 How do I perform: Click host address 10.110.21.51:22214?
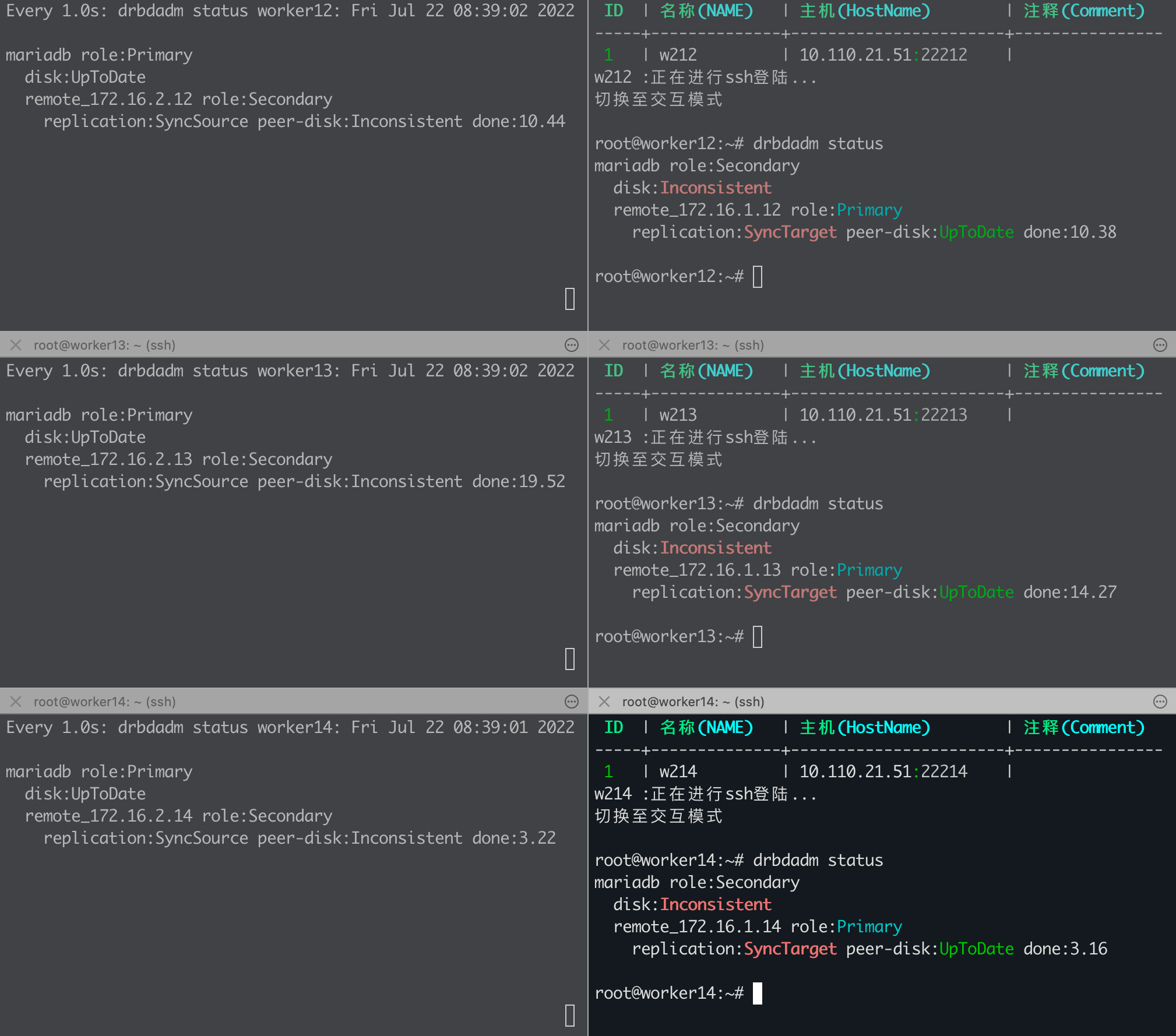(883, 771)
